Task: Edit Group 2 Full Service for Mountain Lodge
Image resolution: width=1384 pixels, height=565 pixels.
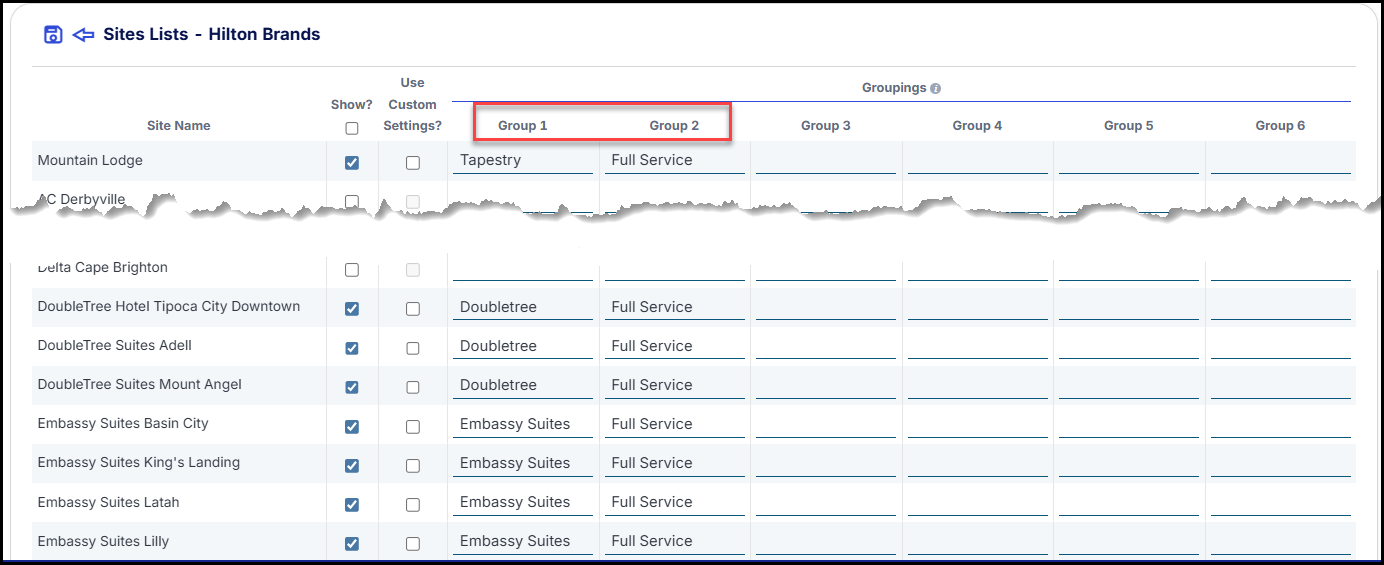Action: pyautogui.click(x=675, y=160)
